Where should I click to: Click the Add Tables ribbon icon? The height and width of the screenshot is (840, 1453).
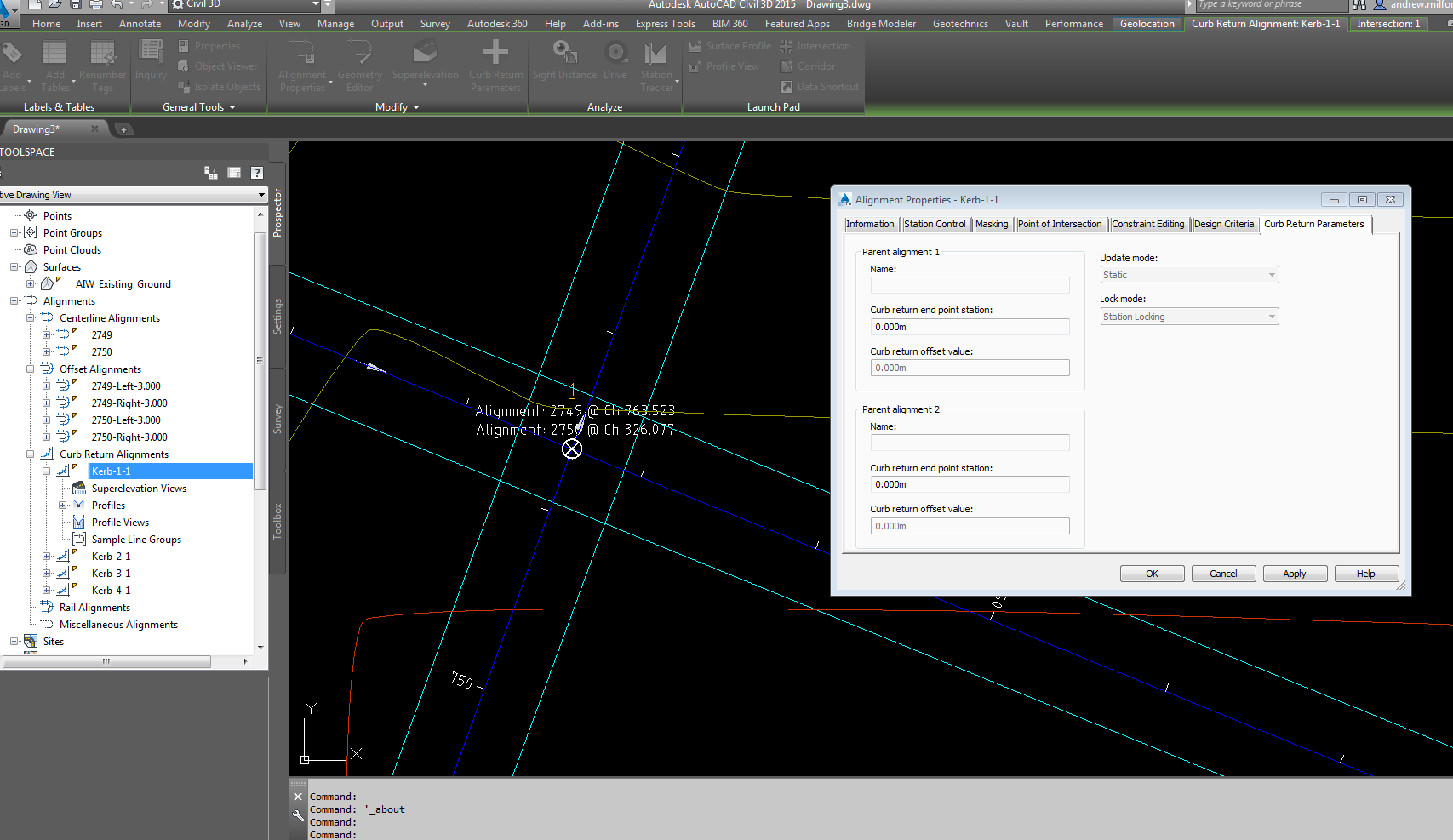point(54,66)
